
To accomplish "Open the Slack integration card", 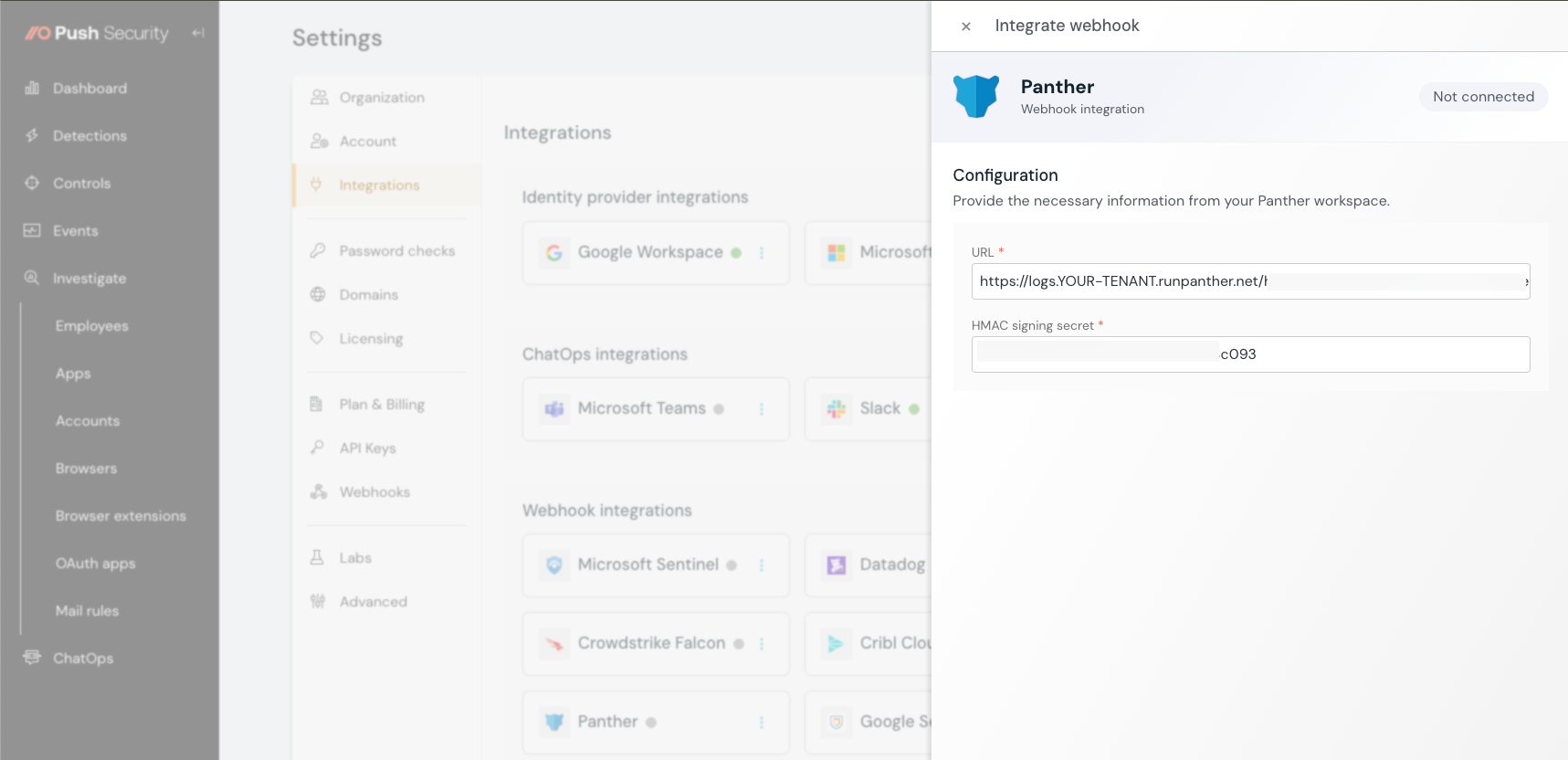I will point(868,409).
